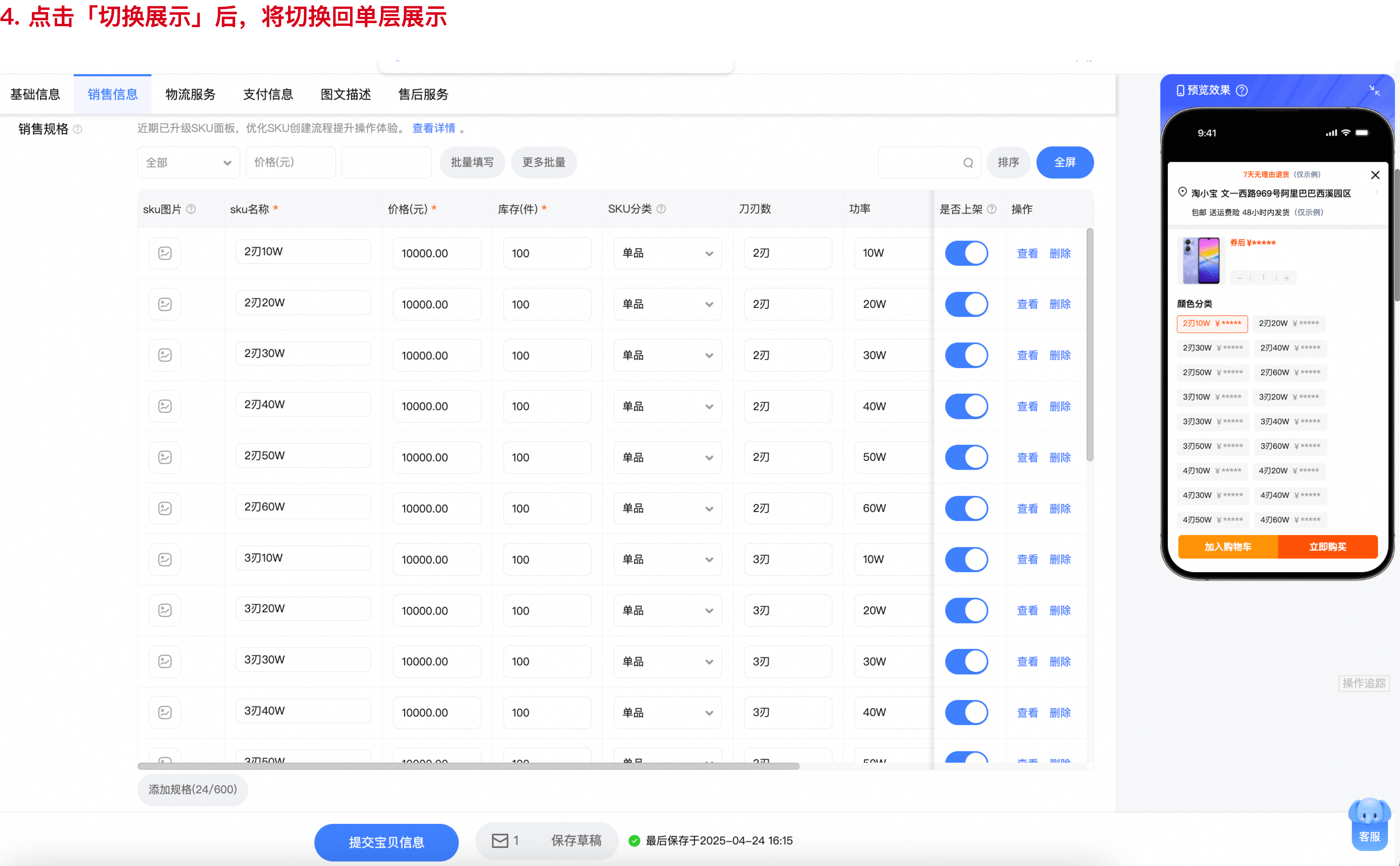
Task: Click the search magnifier icon in filter box
Action: [x=968, y=163]
